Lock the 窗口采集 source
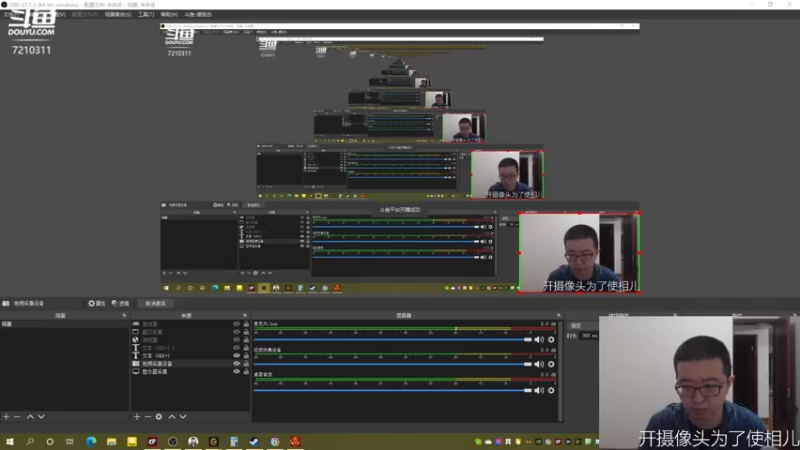This screenshot has width=800, height=450. pyautogui.click(x=246, y=332)
